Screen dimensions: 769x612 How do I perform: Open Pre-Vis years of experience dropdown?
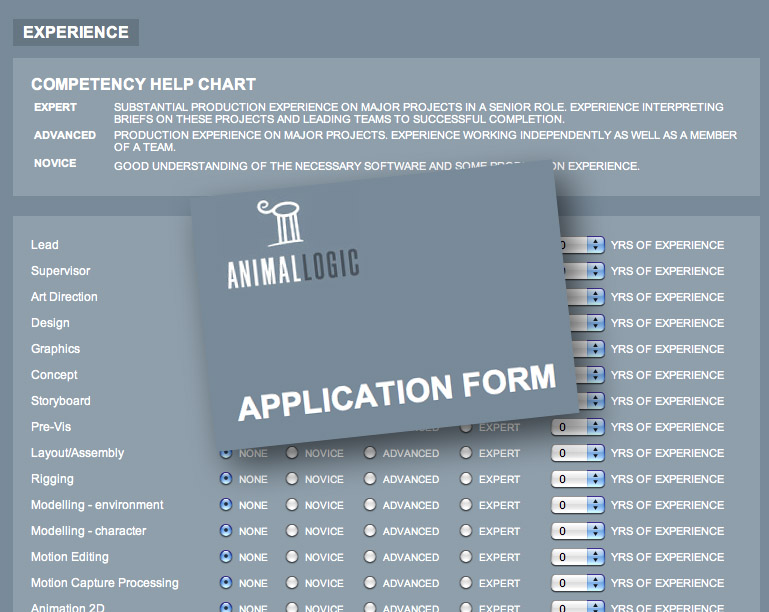pyautogui.click(x=578, y=427)
